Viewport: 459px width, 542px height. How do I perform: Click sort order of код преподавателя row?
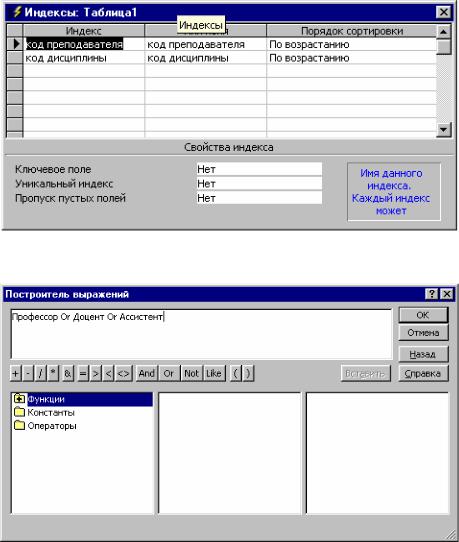tap(352, 44)
